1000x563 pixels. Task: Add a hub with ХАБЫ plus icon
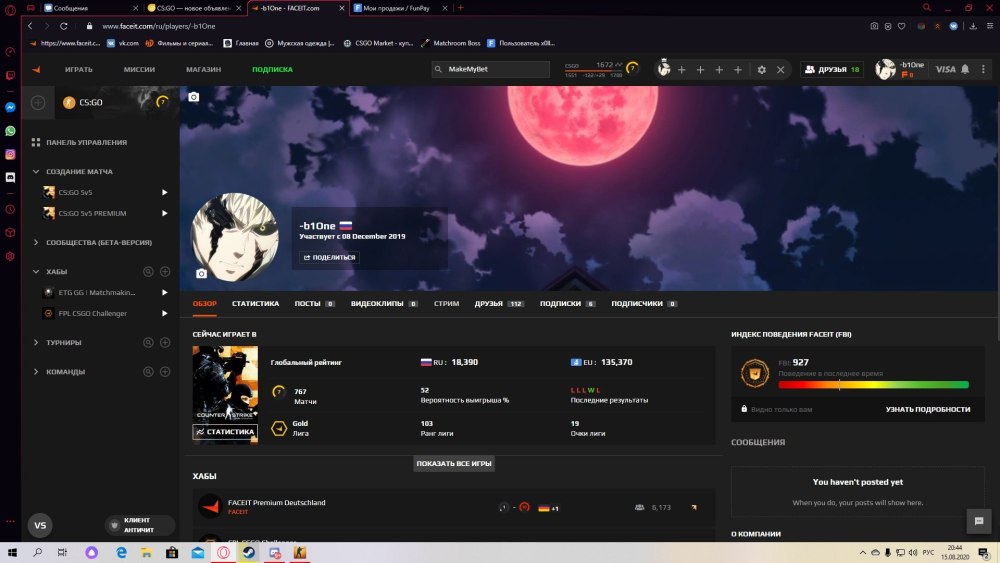pos(165,272)
